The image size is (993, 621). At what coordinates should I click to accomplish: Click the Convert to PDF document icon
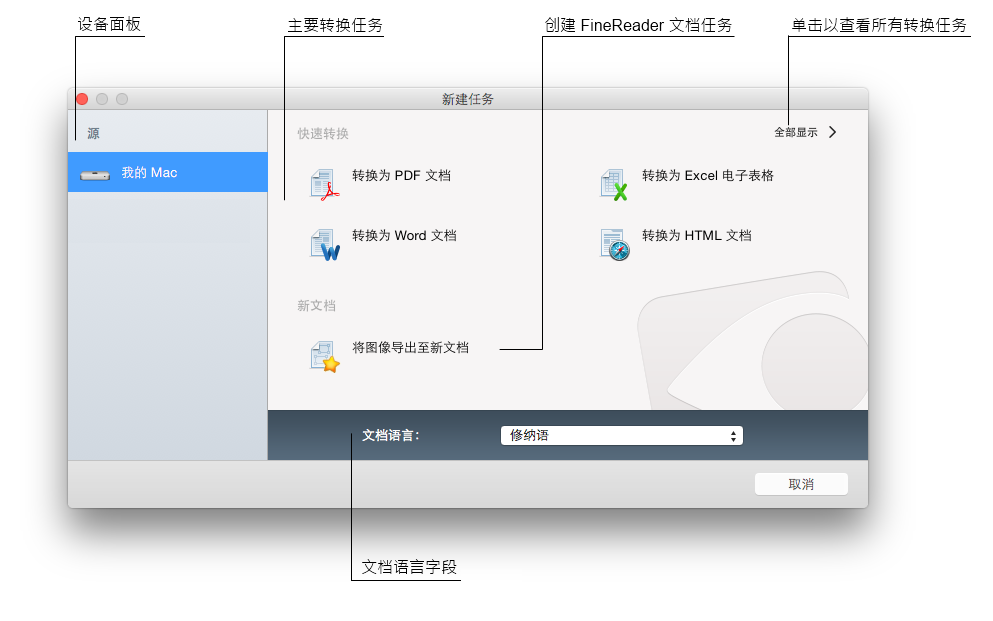(x=325, y=185)
